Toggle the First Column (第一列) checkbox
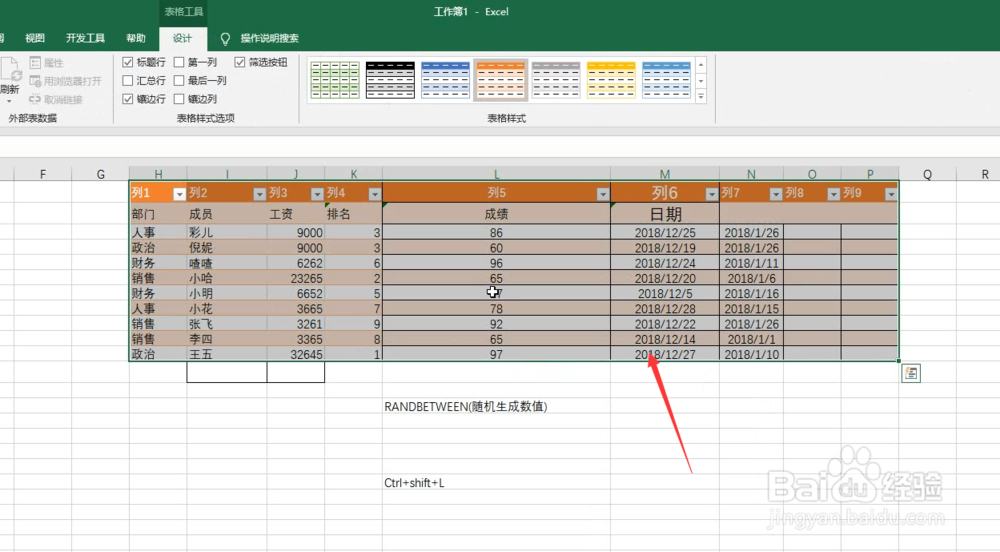 click(179, 62)
